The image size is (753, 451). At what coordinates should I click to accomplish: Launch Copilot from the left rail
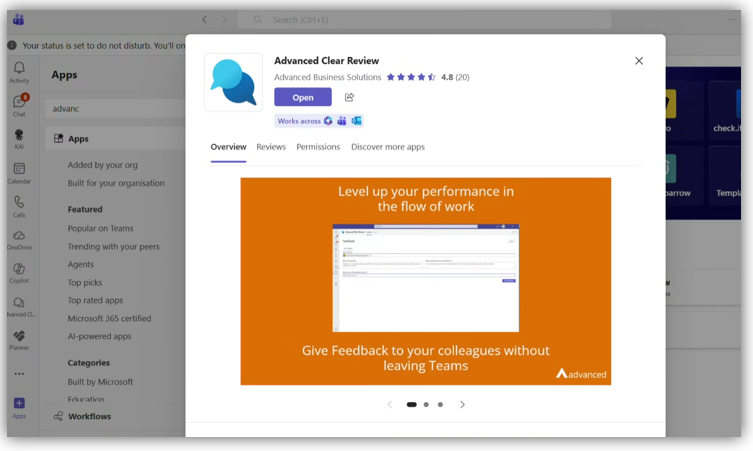19,273
